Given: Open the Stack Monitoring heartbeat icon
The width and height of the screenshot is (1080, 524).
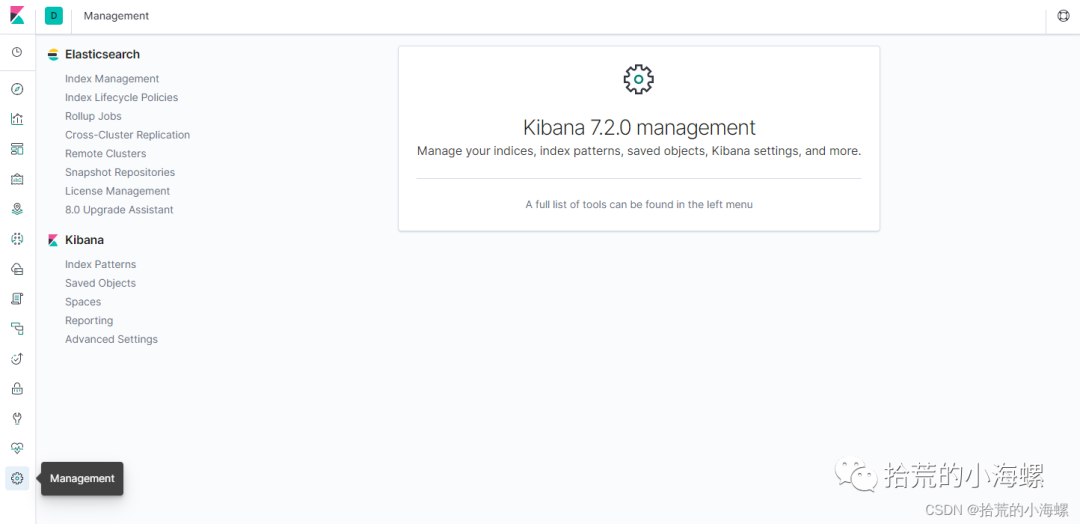Looking at the screenshot, I should pyautogui.click(x=17, y=448).
